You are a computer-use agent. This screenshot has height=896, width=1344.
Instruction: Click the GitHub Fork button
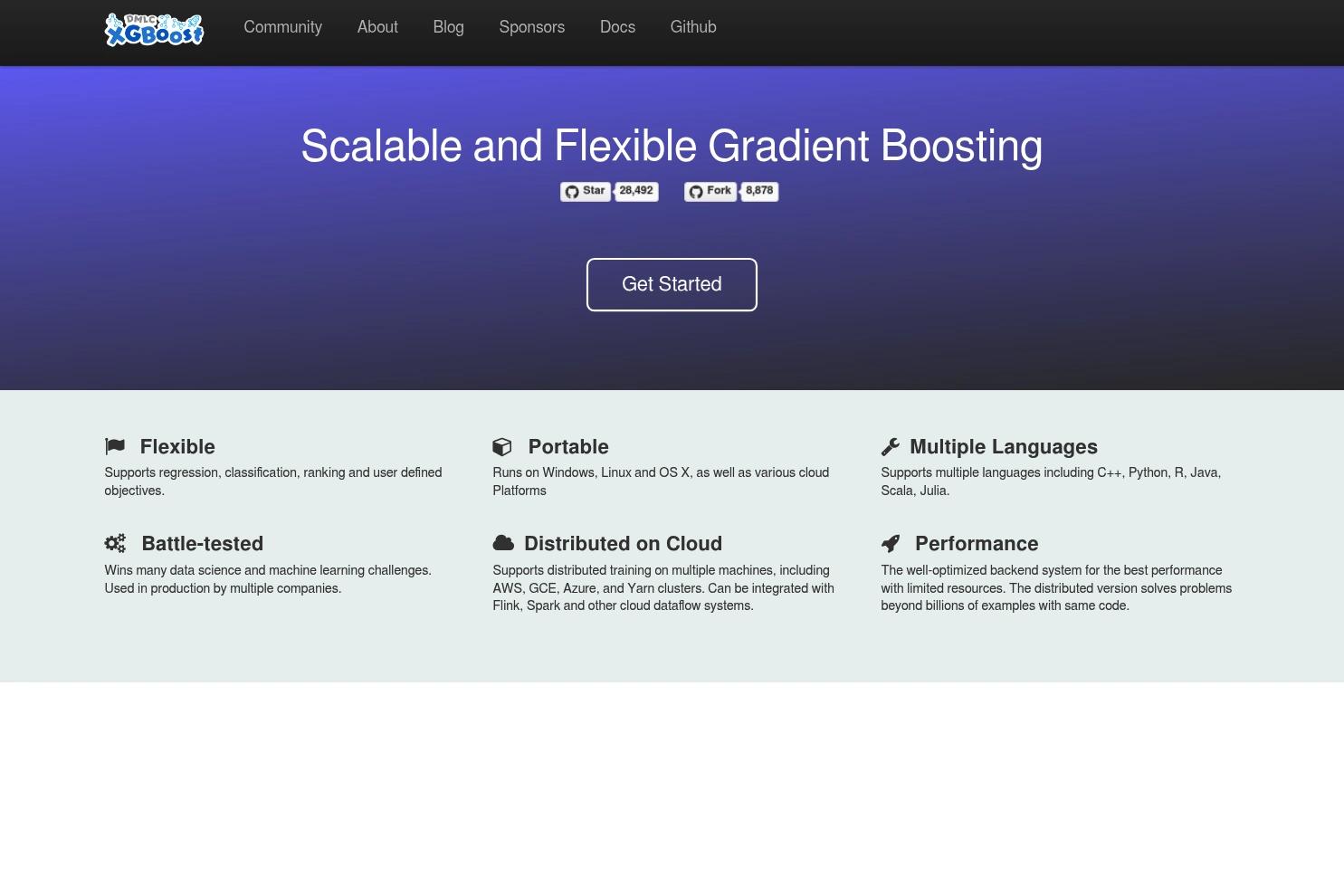coord(710,191)
